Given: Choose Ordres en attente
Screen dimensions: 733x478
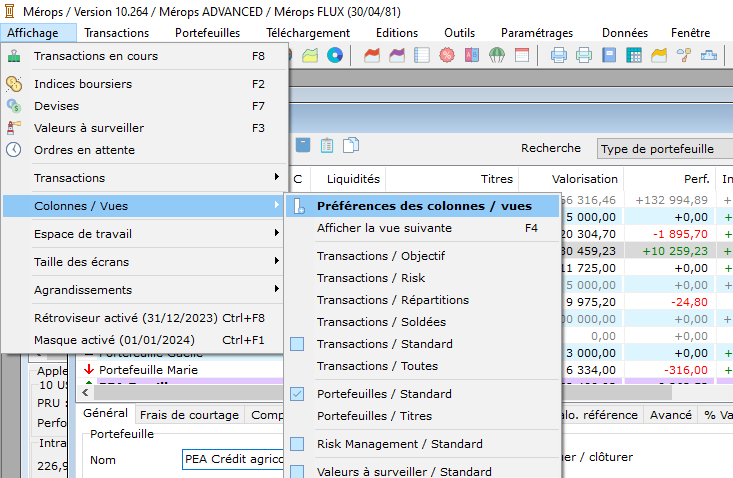Looking at the screenshot, I should tap(144, 150).
